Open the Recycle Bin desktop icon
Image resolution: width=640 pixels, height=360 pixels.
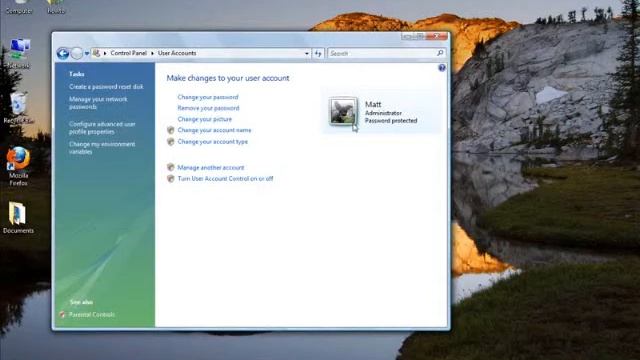18,108
